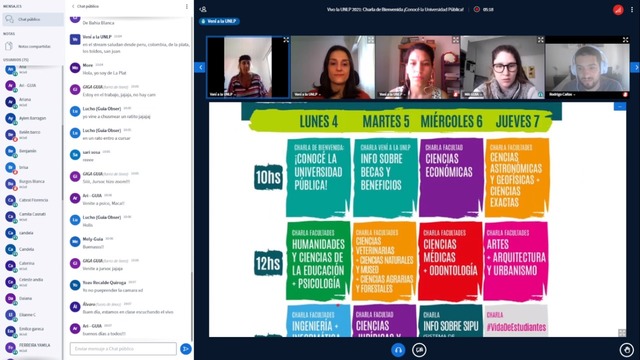Click the Humanidades green tile

click(x=318, y=261)
